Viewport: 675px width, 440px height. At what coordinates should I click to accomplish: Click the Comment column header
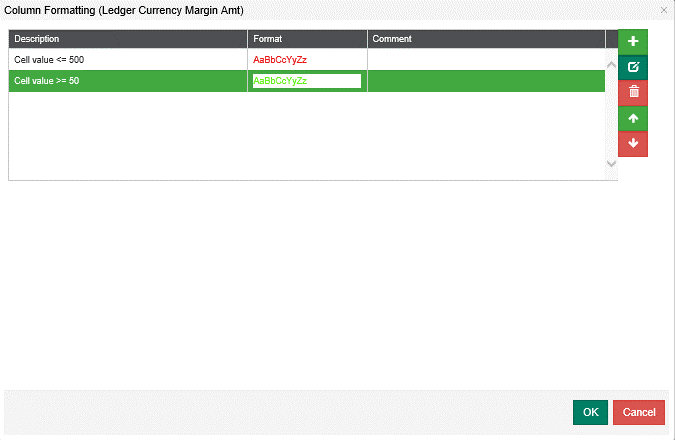[x=485, y=39]
